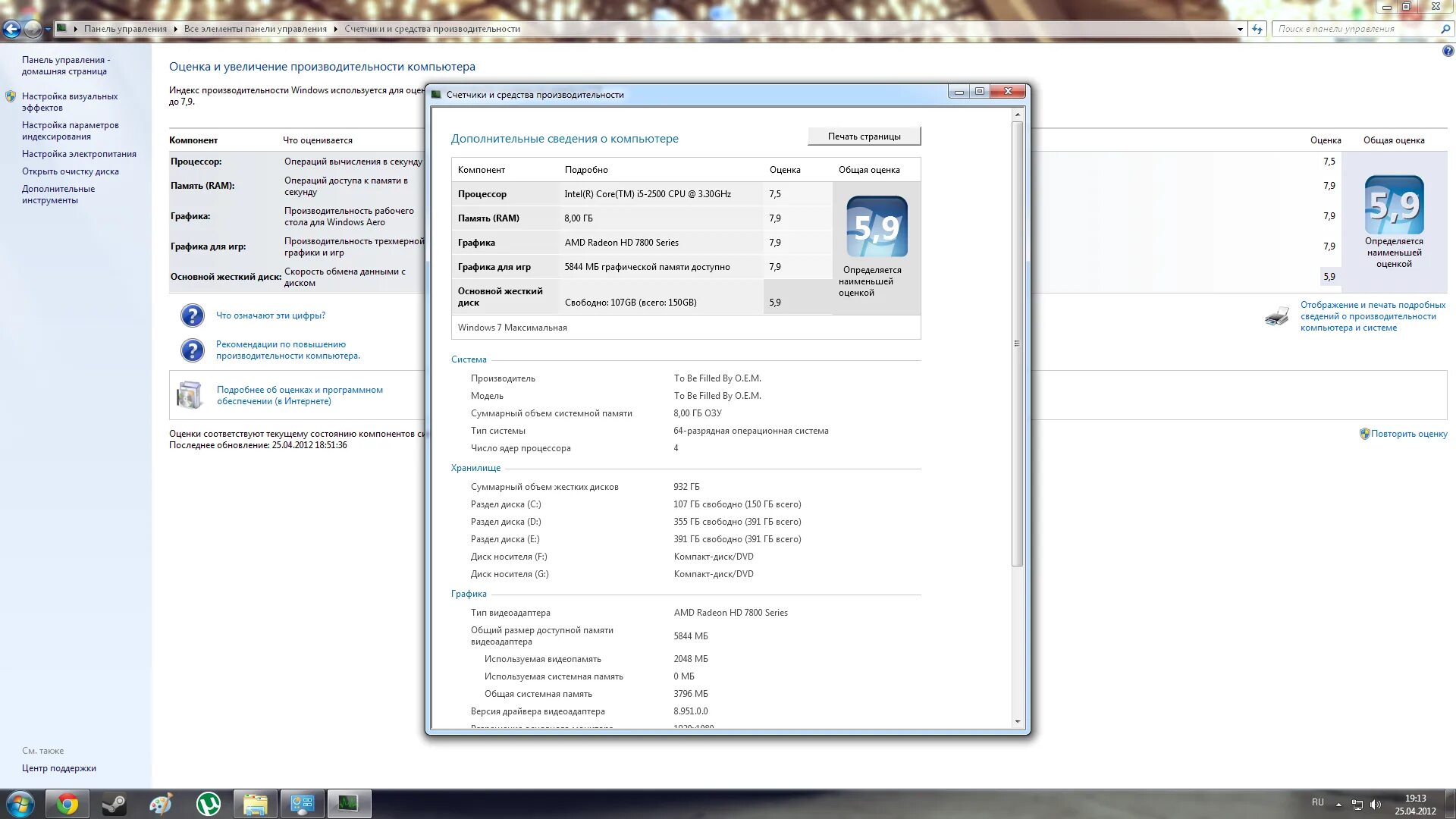Click the shield icon beside Настройка визуальных эффектов

coord(11,96)
